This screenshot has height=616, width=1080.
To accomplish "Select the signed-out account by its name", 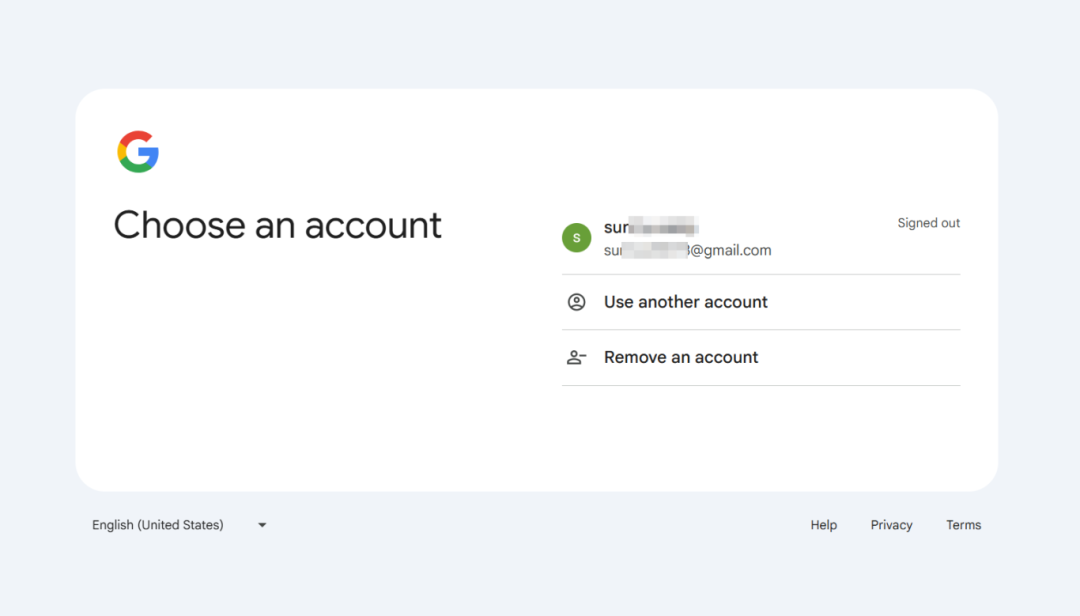I will pyautogui.click(x=650, y=227).
